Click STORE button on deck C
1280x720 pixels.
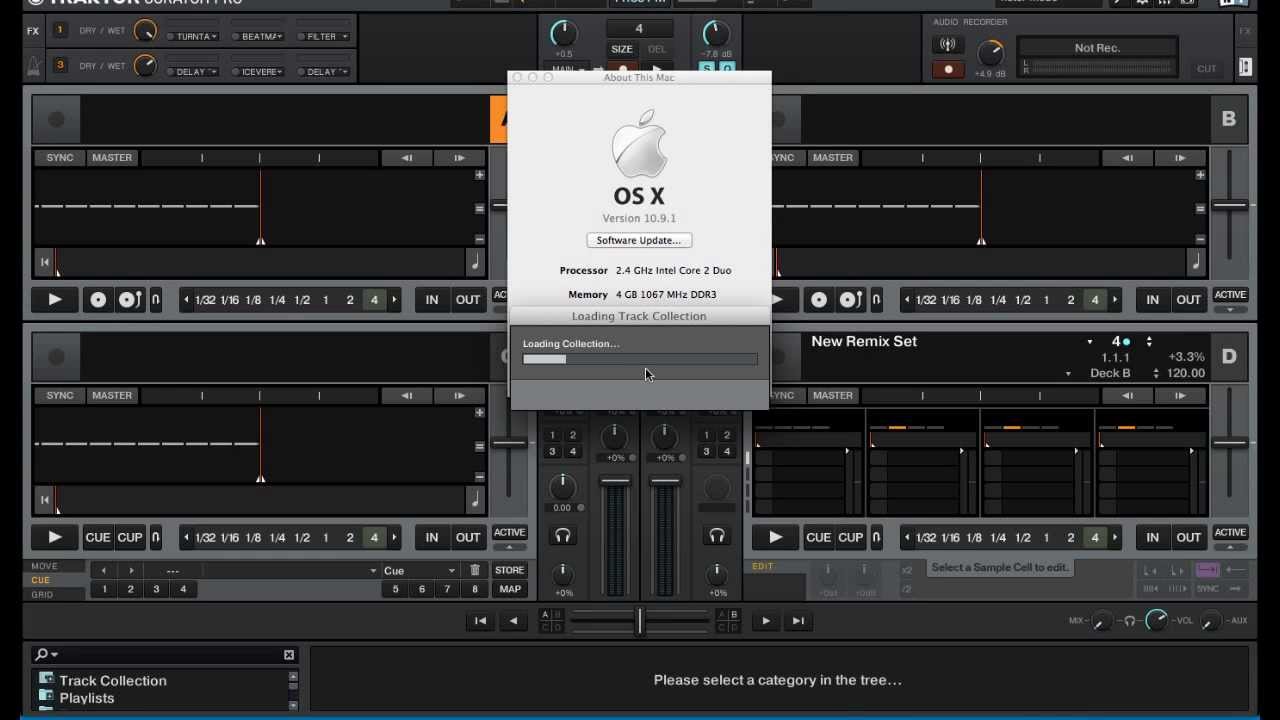click(x=510, y=570)
